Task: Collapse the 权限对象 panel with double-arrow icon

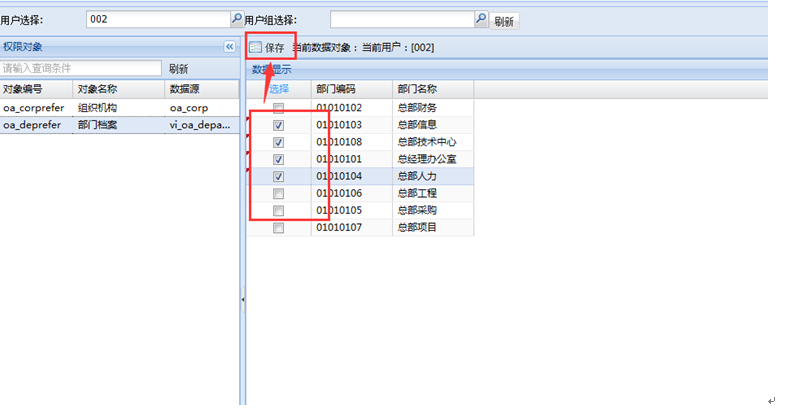Action: pyautogui.click(x=229, y=47)
